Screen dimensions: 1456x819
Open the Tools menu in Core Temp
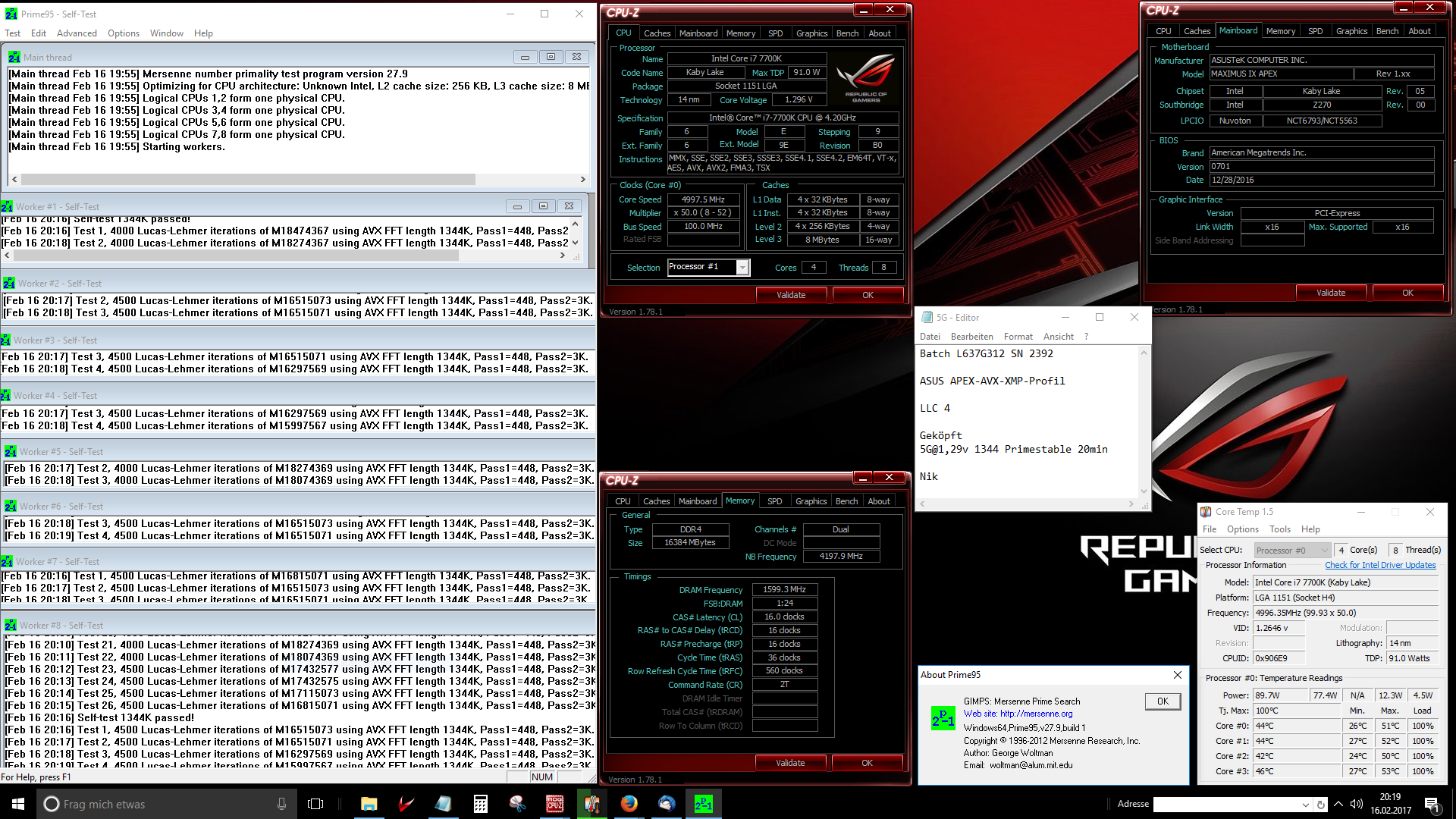pos(1279,529)
